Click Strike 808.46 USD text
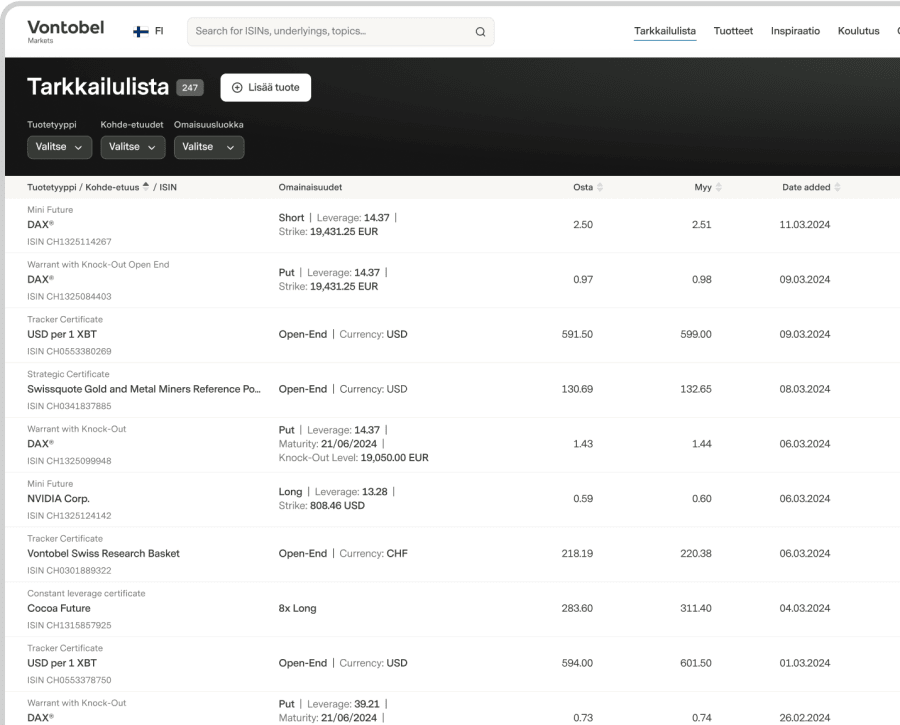 point(321,506)
